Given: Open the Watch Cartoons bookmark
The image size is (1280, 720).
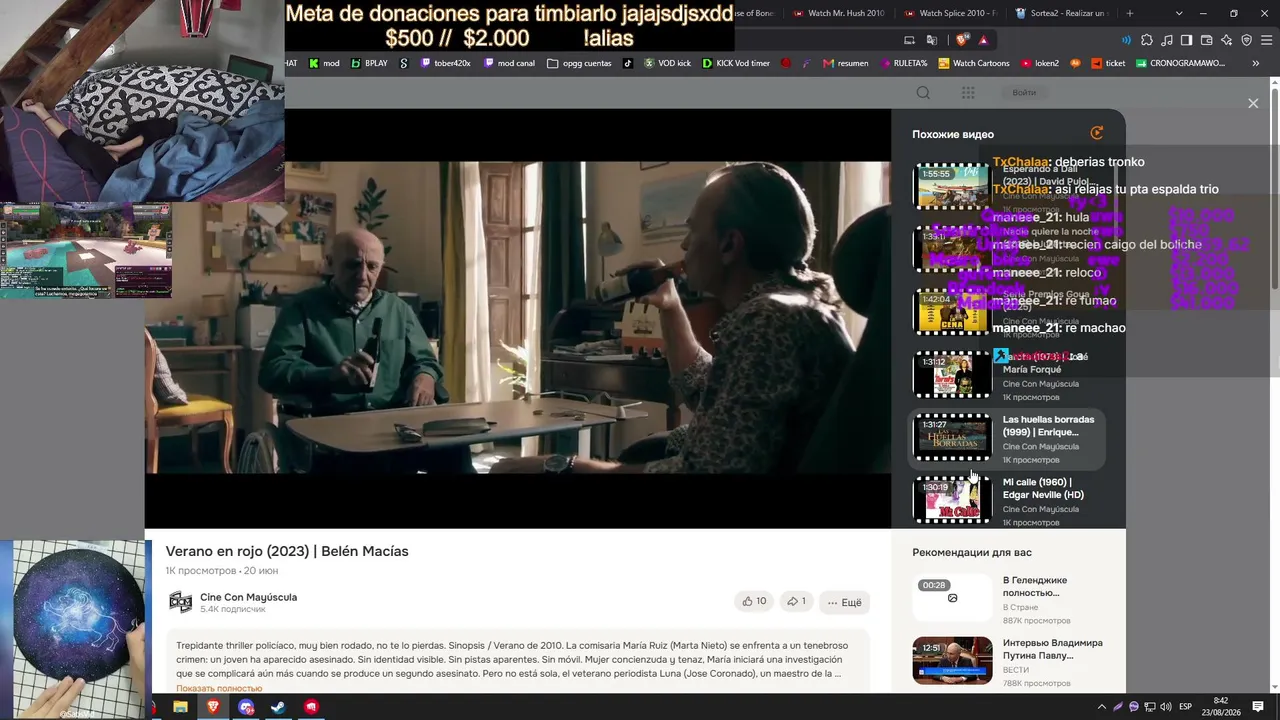Looking at the screenshot, I should pos(973,63).
